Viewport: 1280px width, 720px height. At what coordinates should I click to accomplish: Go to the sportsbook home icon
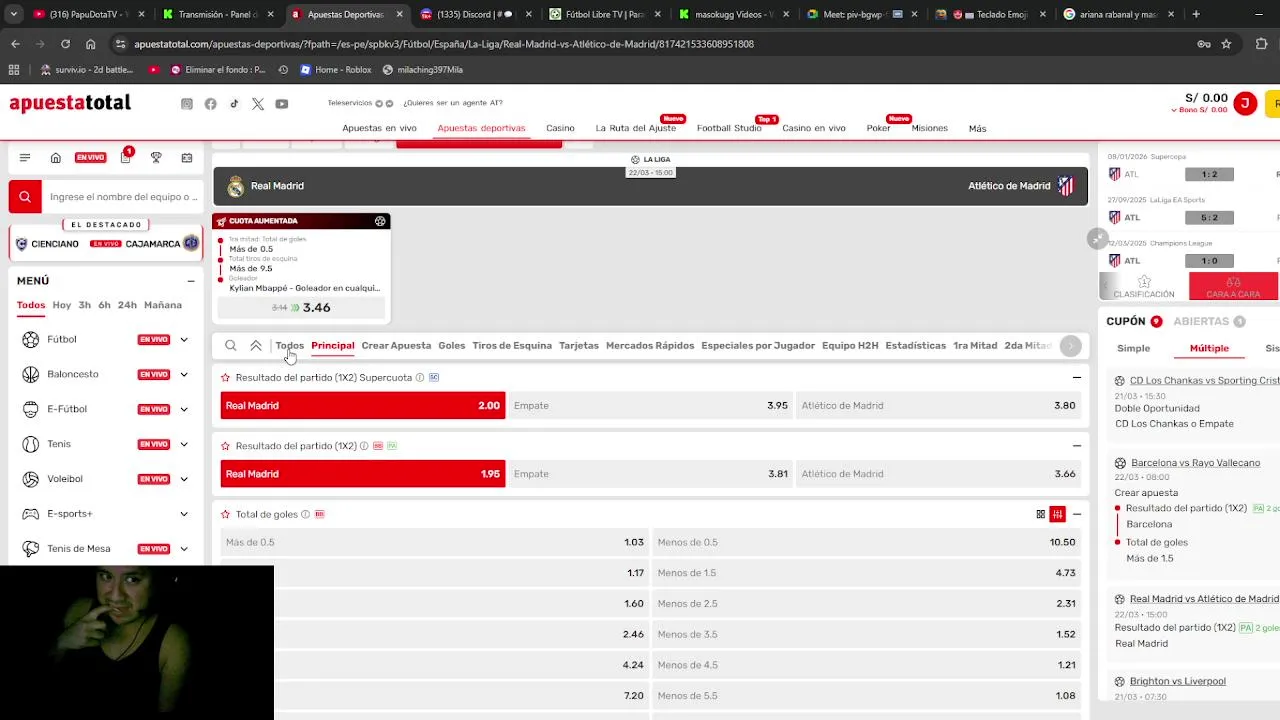coord(56,158)
